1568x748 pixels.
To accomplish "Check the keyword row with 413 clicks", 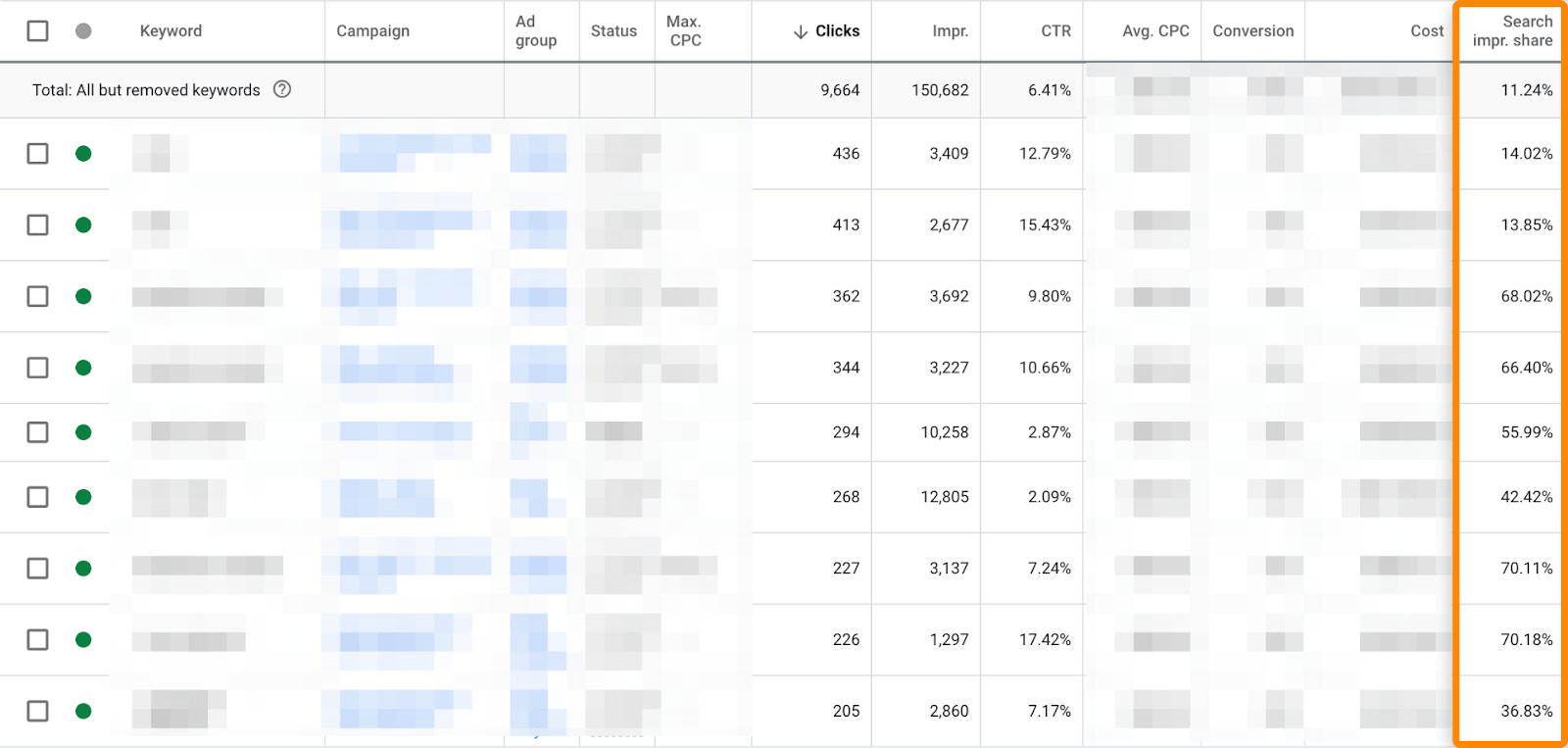I will click(37, 224).
